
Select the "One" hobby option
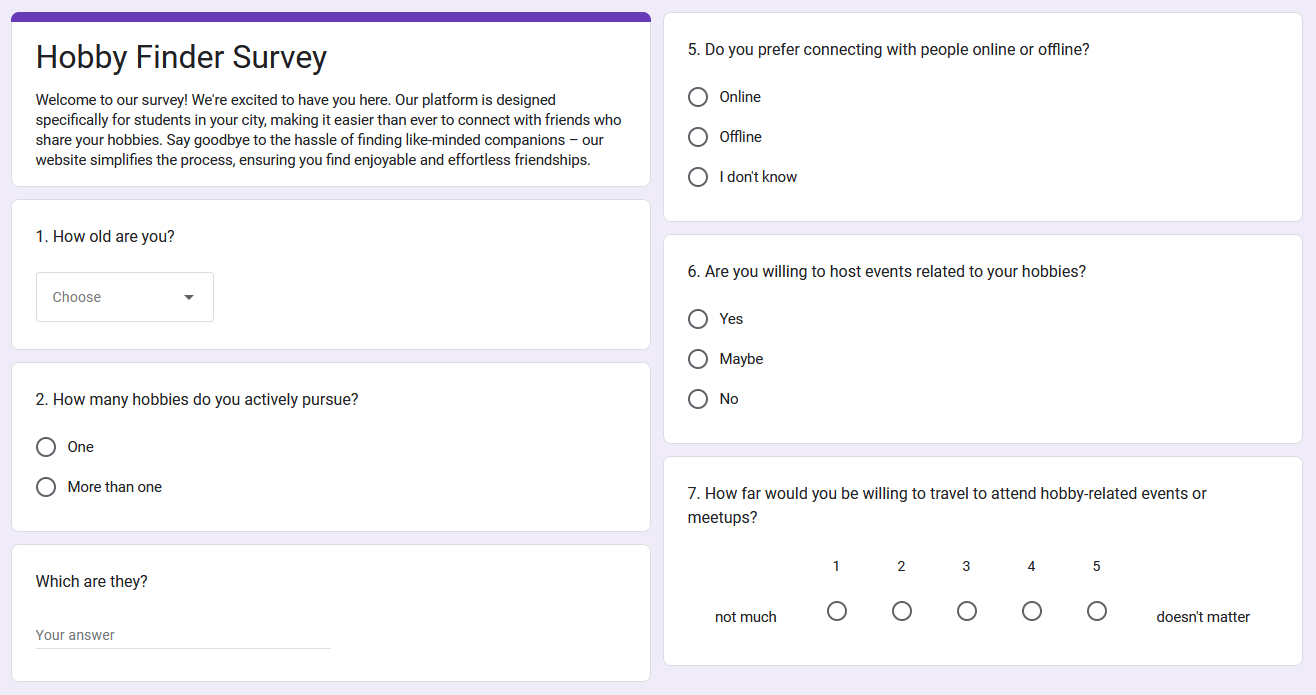[45, 447]
